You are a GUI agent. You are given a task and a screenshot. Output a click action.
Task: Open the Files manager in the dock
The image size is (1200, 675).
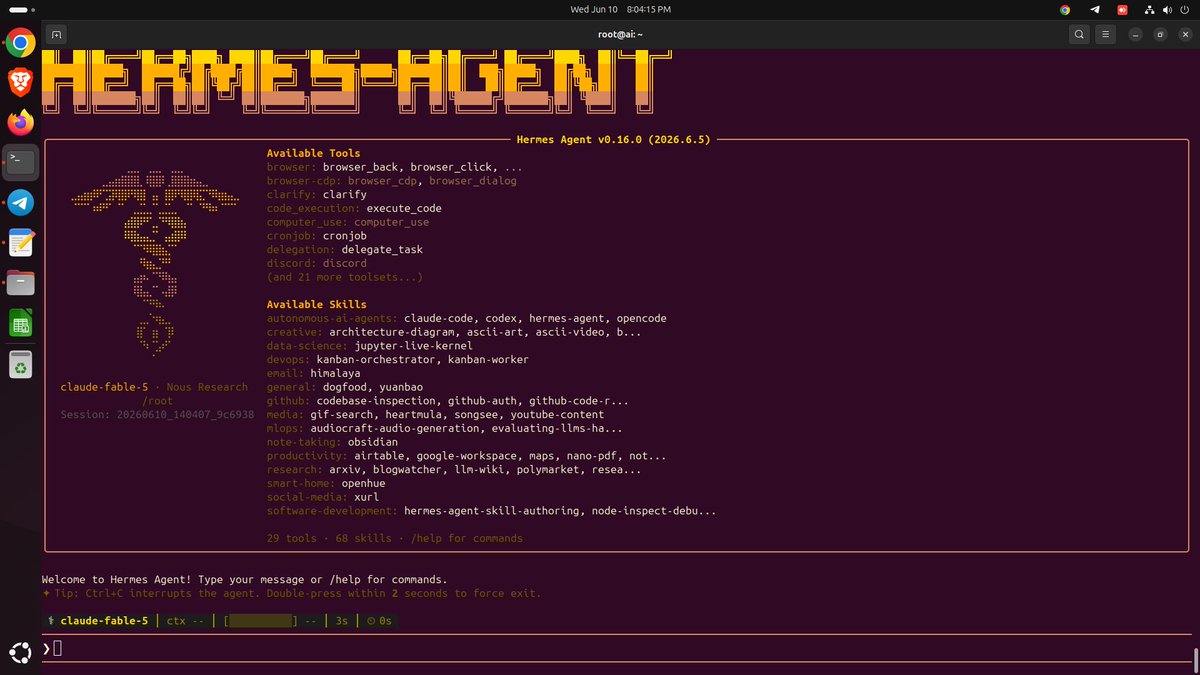coord(21,283)
